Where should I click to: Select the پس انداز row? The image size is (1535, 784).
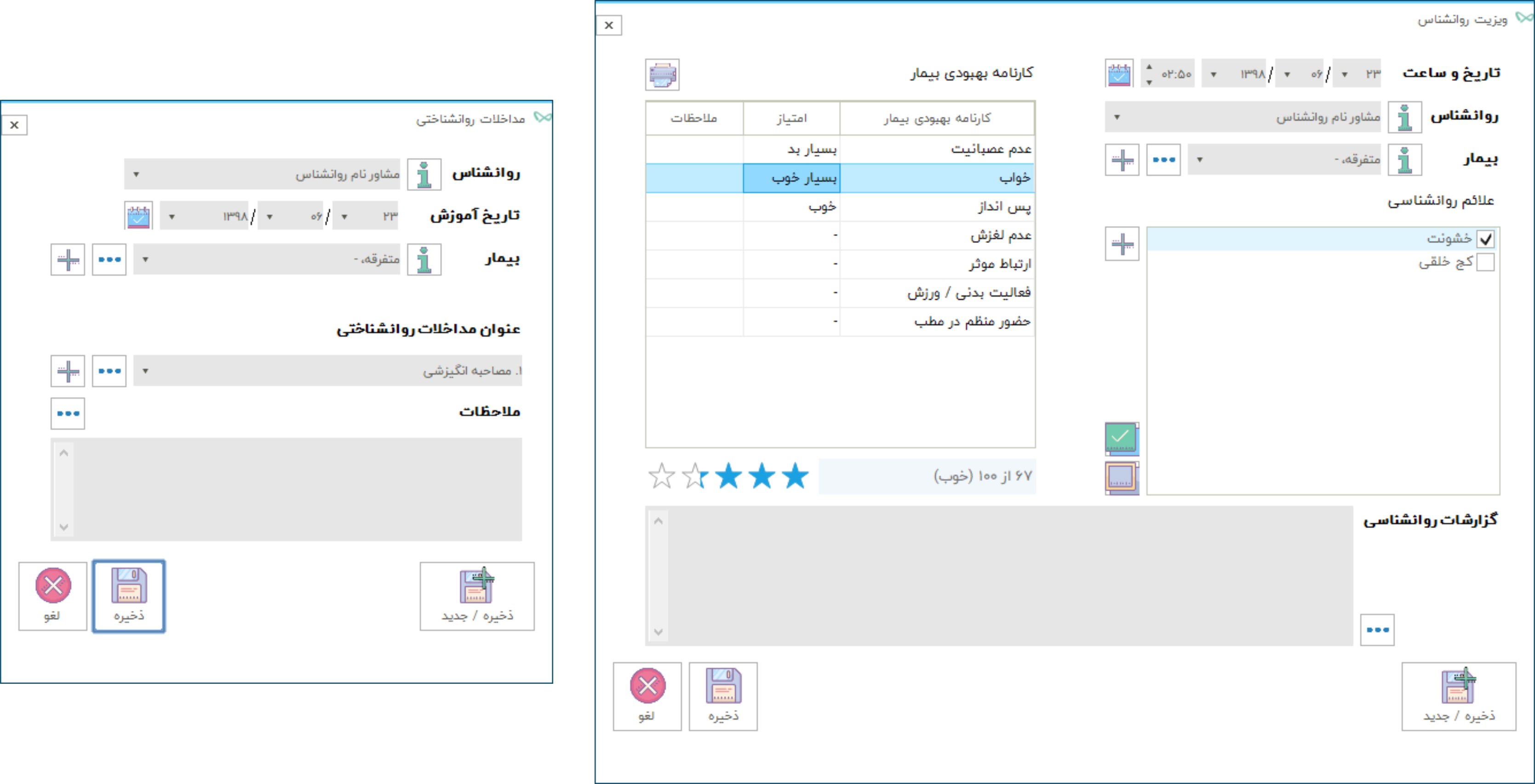point(840,207)
